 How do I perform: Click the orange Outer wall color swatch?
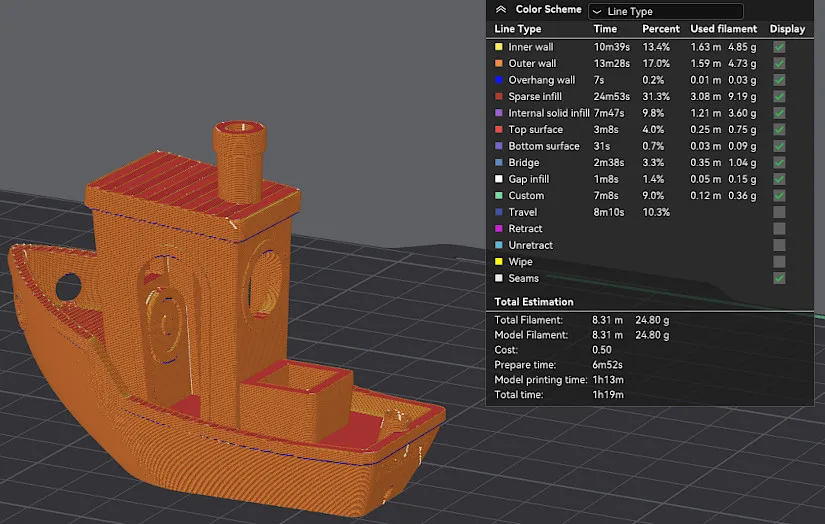tap(499, 63)
